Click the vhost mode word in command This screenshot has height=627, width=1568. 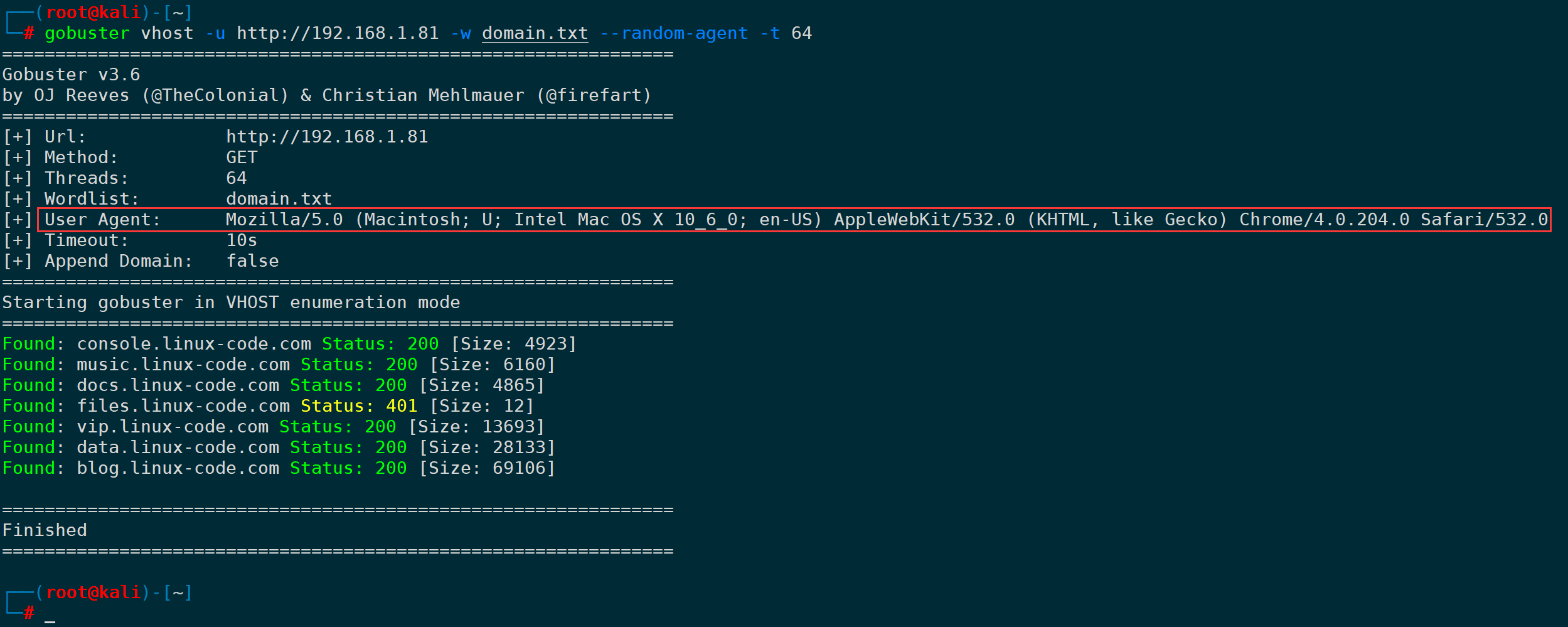168,33
